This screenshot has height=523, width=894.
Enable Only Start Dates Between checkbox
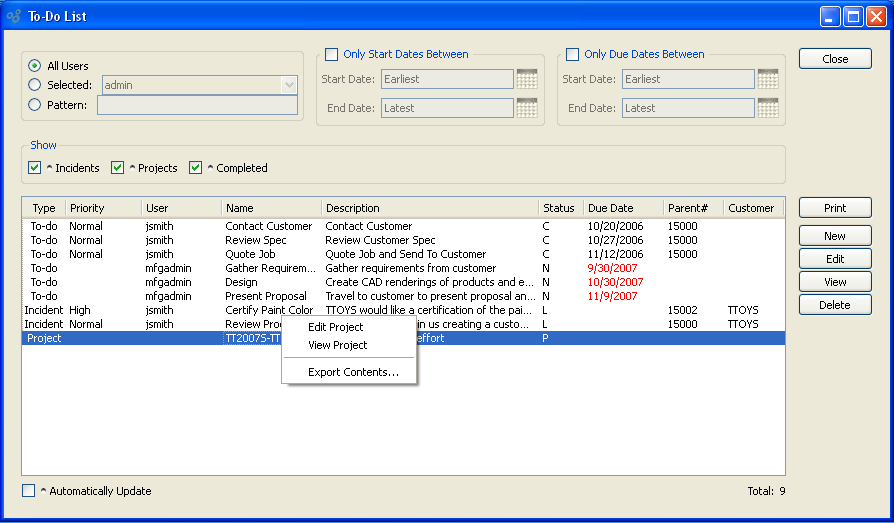tap(332, 55)
